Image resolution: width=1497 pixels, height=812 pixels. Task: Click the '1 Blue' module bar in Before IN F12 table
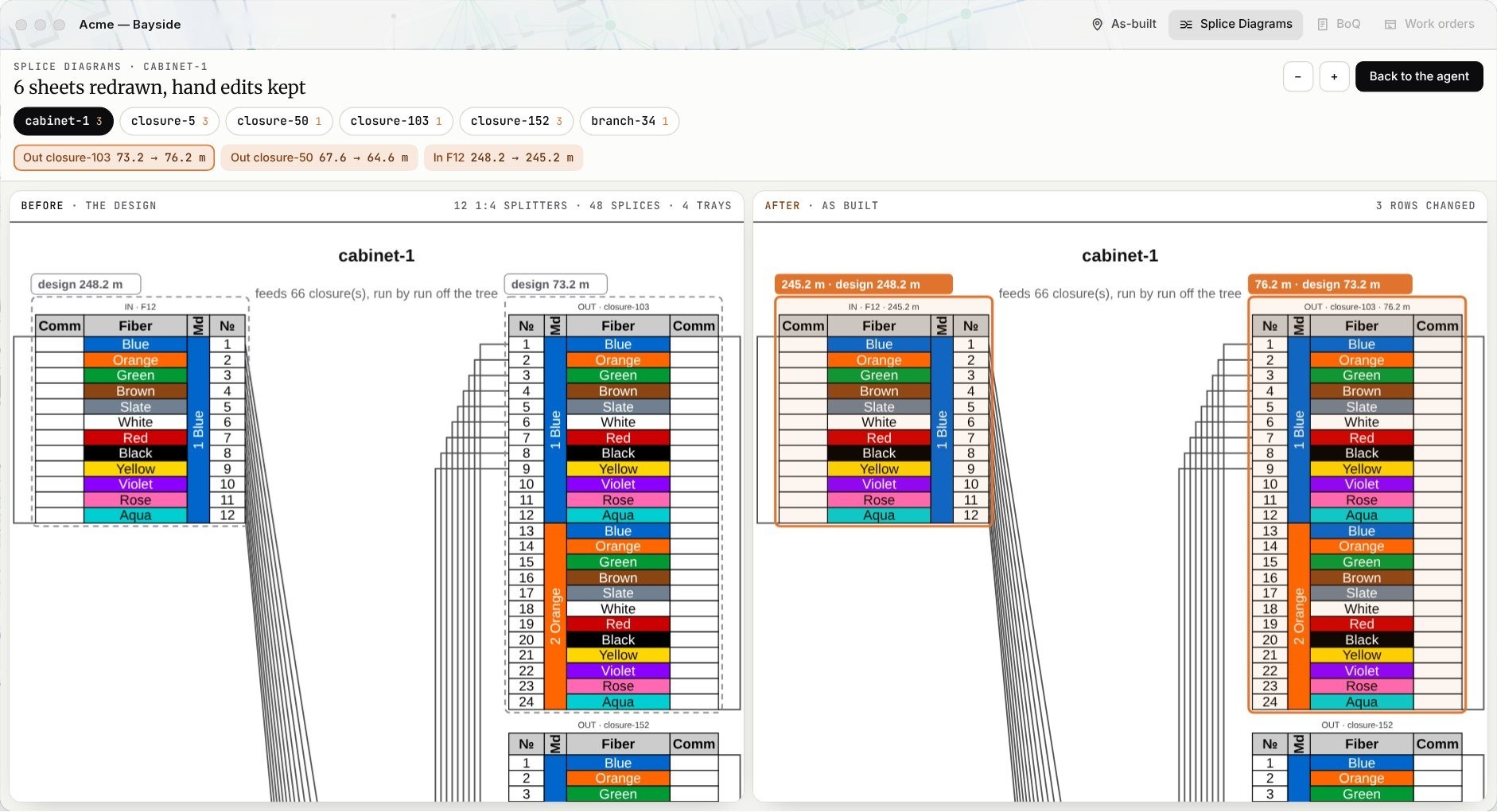click(198, 429)
